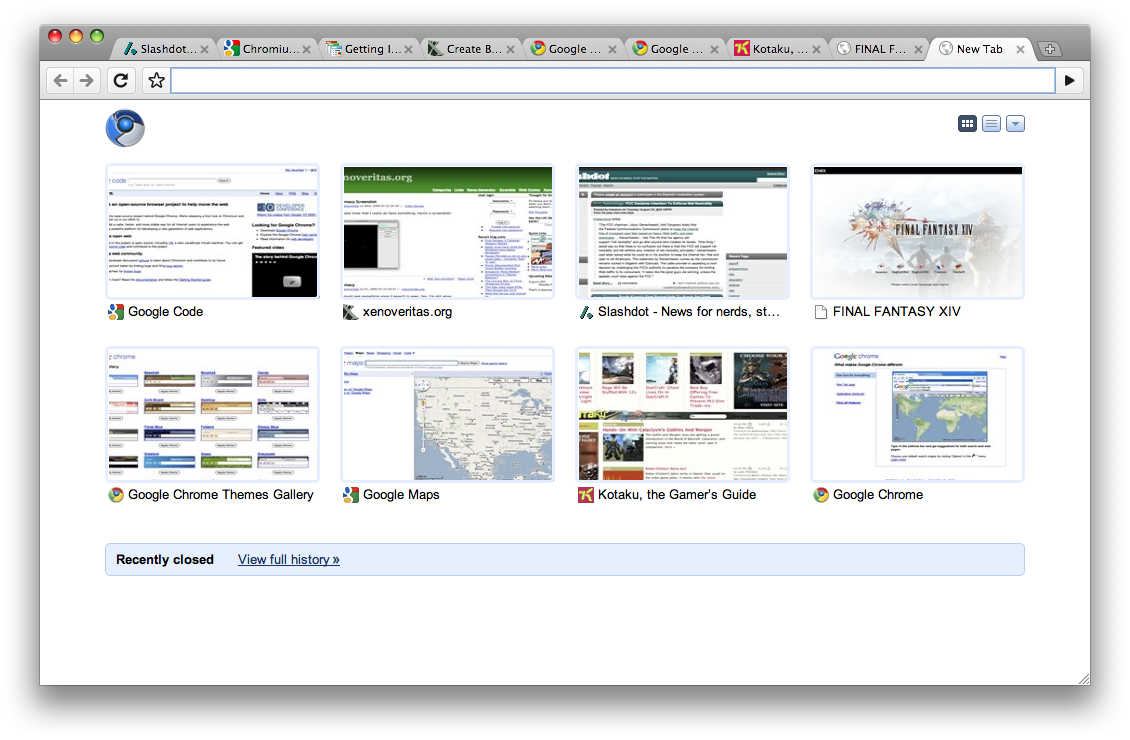1130x740 pixels.
Task: Go forward with the forward arrow button
Action: click(86, 81)
